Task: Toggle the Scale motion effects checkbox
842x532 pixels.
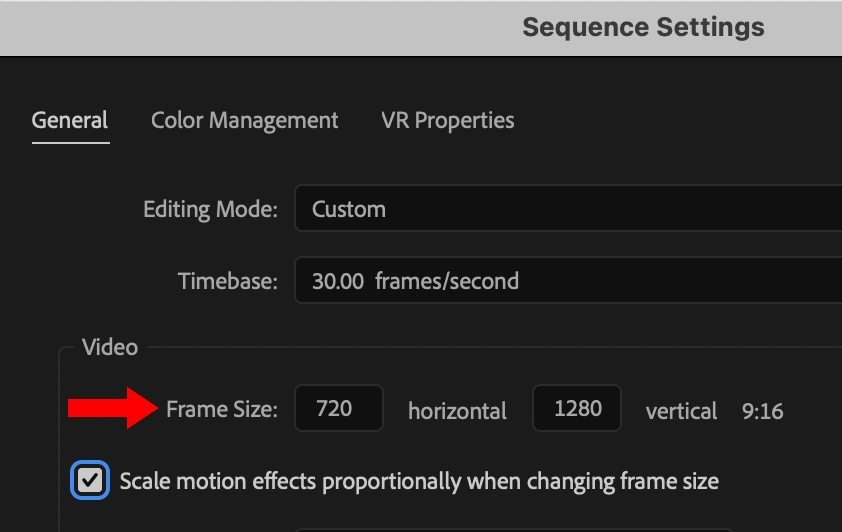Action: click(x=90, y=481)
